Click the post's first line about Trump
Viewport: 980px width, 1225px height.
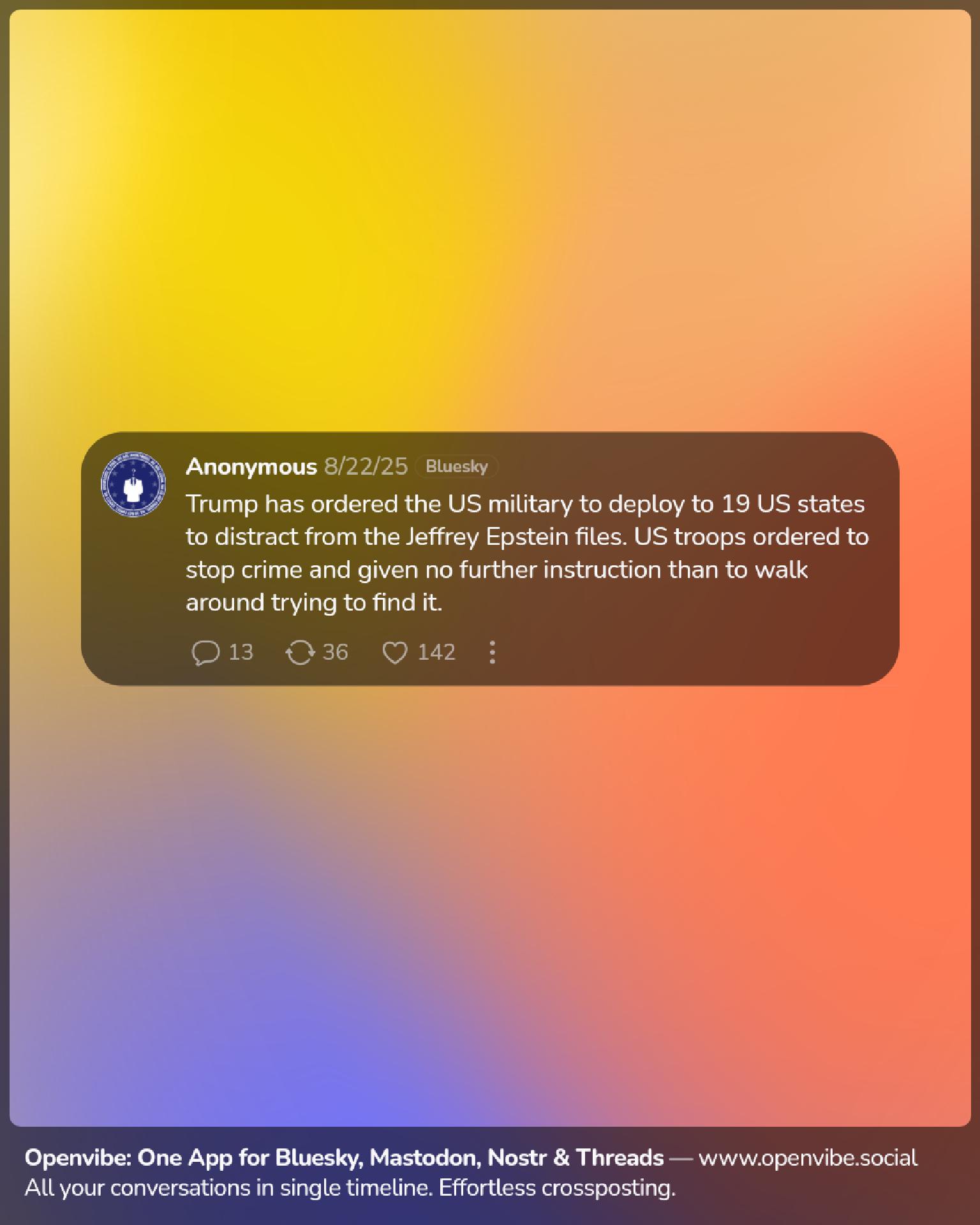[x=525, y=504]
